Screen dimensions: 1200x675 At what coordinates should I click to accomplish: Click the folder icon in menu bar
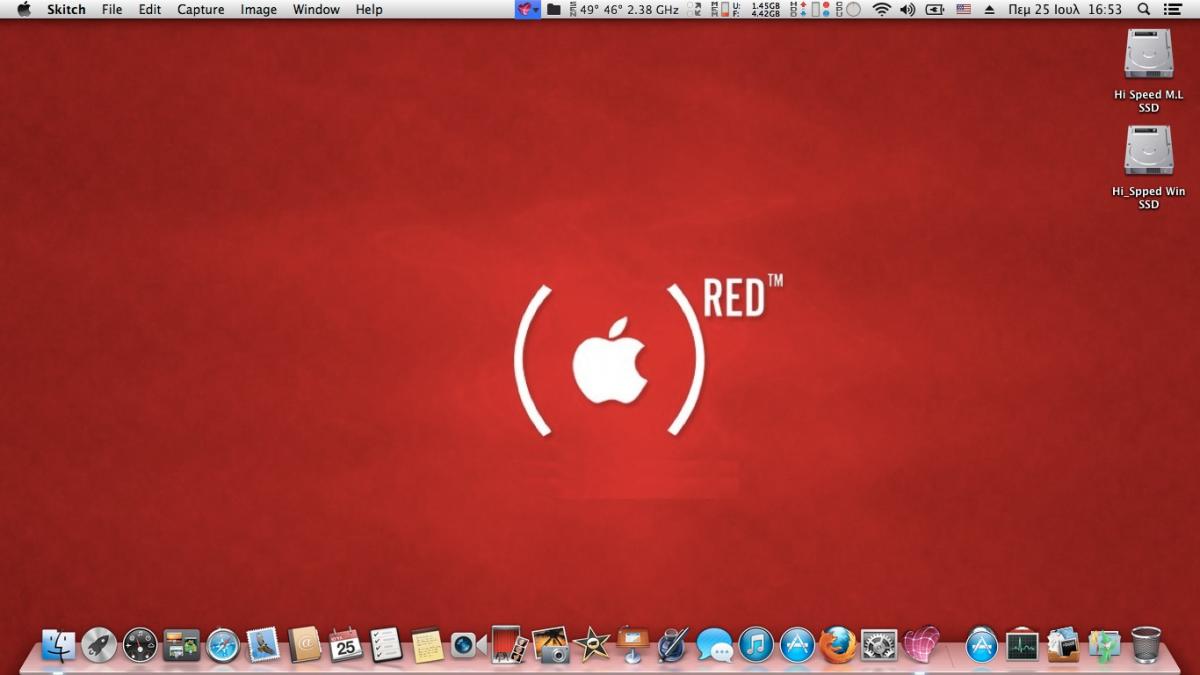point(554,9)
